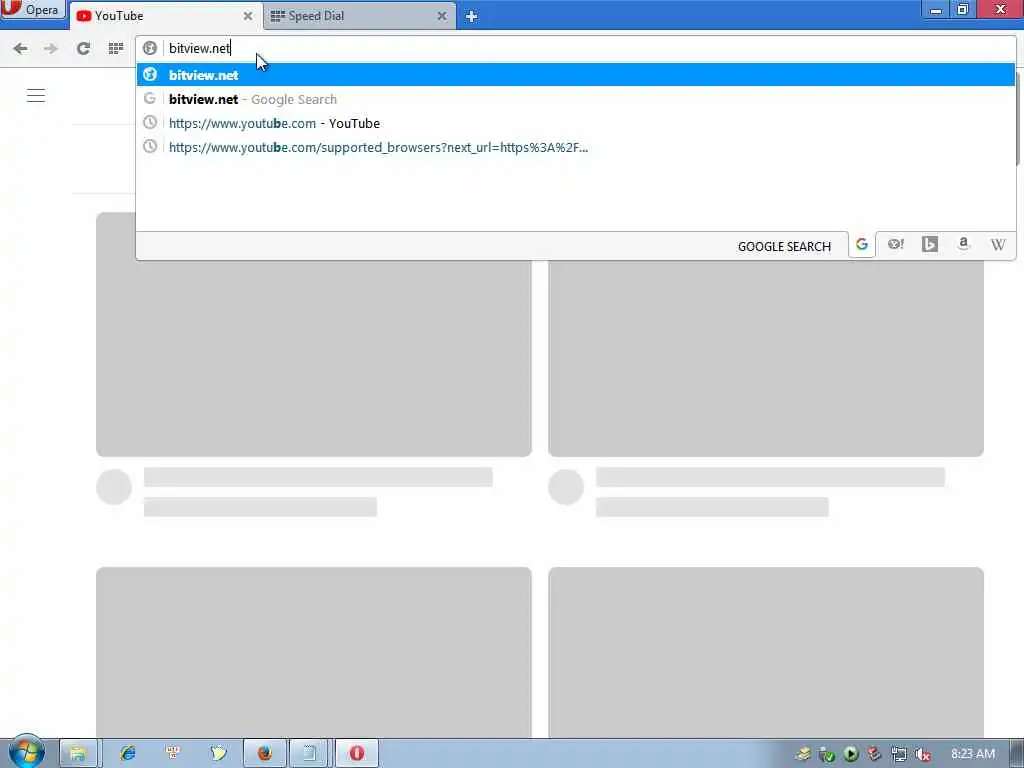Select Yahoo as search engine
Viewport: 1024px width, 768px height.
click(896, 244)
